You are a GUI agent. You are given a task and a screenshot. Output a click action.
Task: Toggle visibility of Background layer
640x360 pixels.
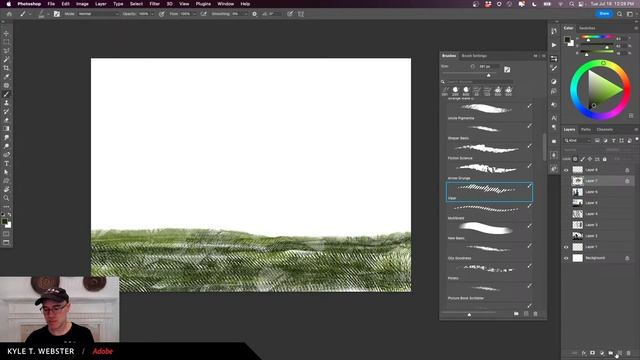pyautogui.click(x=566, y=258)
